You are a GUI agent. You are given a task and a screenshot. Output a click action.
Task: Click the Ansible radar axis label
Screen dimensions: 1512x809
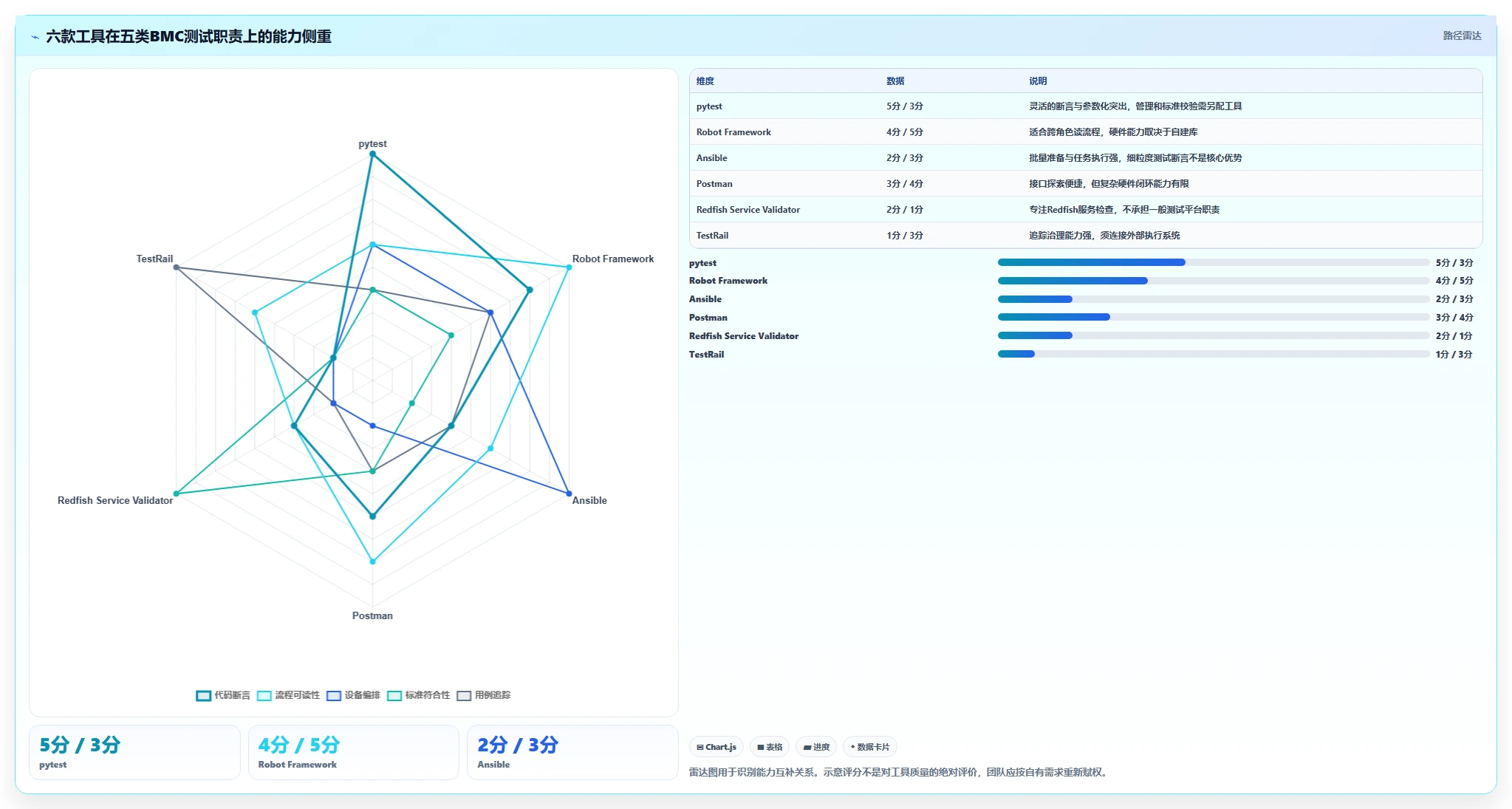[589, 500]
